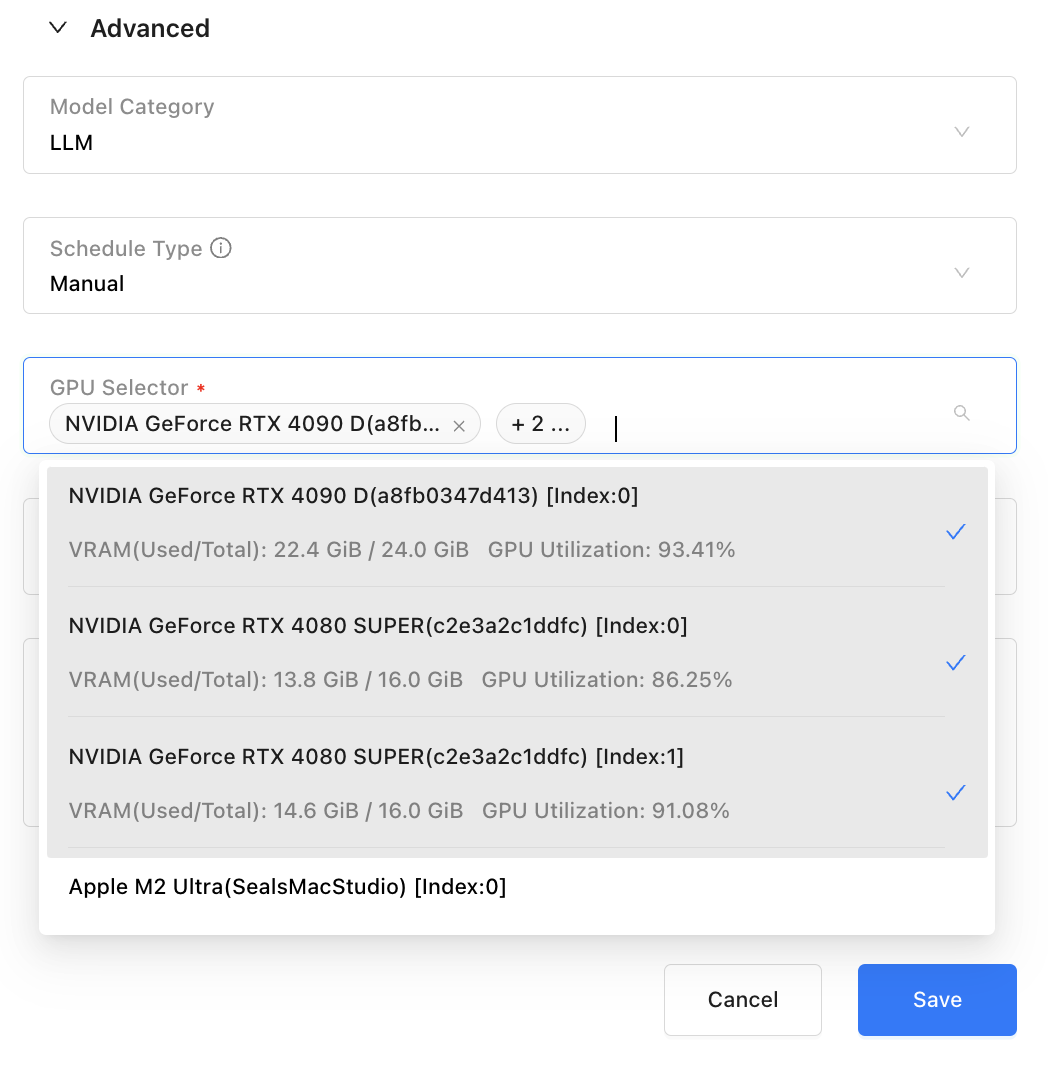Click the Advanced section heading
Screen dimensions: 1048x1074
coord(150,28)
